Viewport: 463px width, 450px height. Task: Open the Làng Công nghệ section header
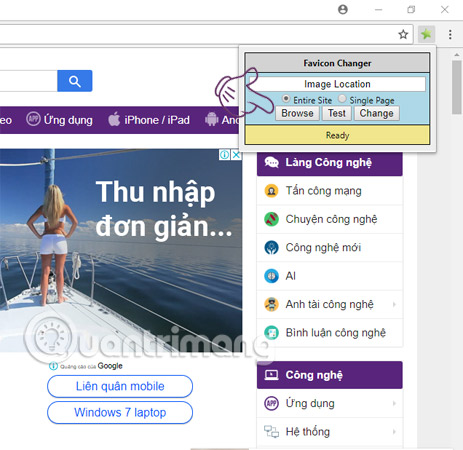pos(330,162)
